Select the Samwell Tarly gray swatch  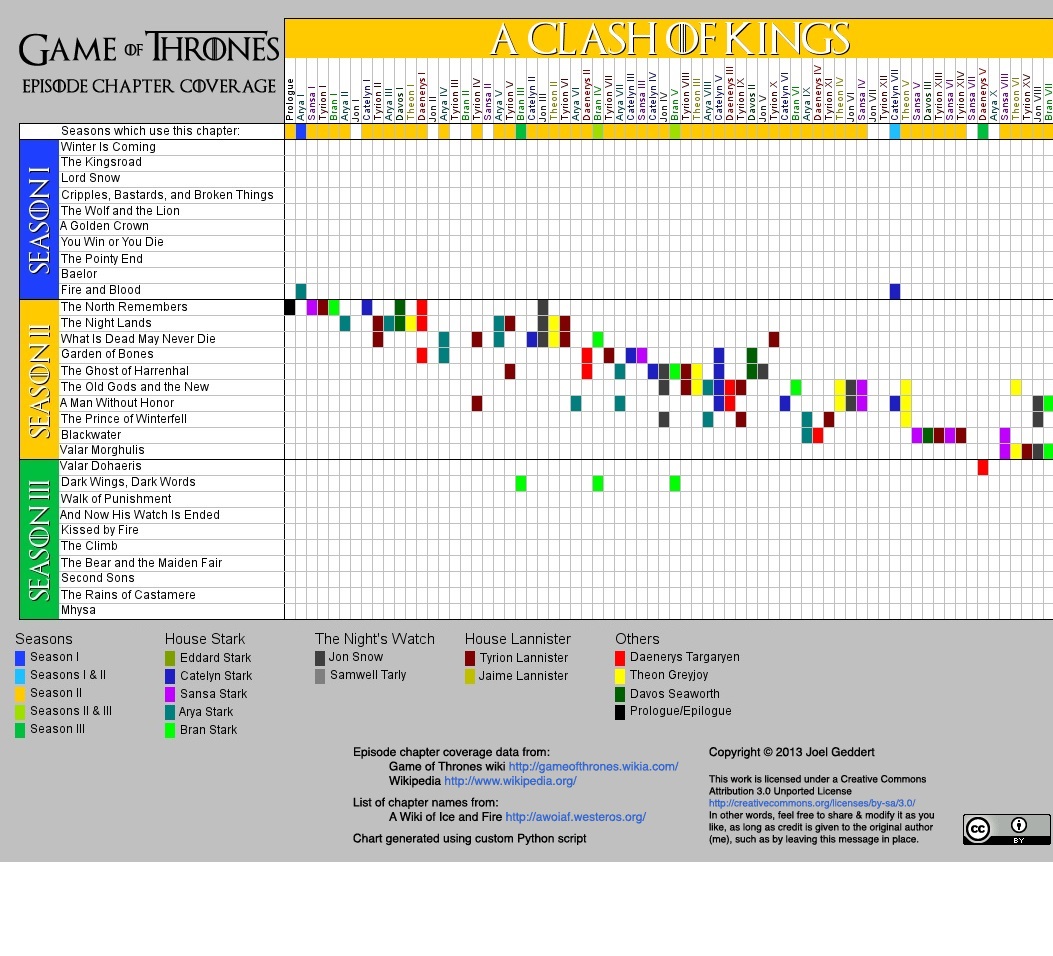(x=320, y=676)
